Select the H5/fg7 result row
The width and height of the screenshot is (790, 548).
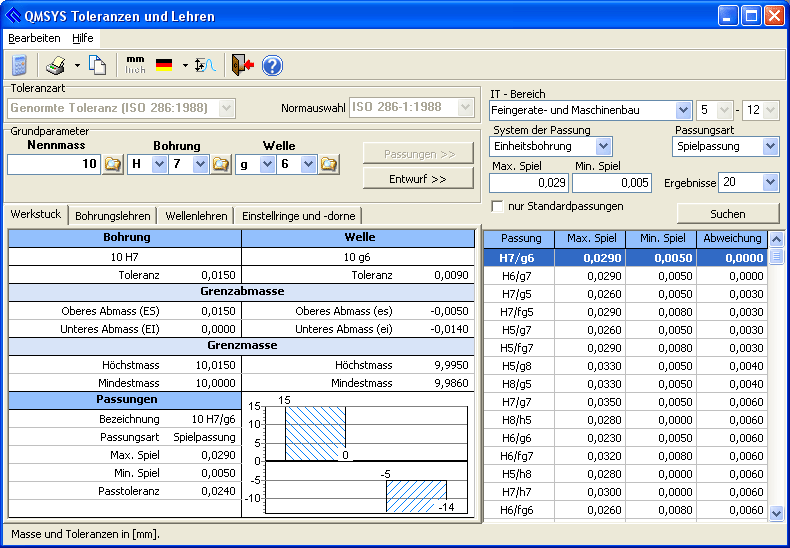[625, 348]
